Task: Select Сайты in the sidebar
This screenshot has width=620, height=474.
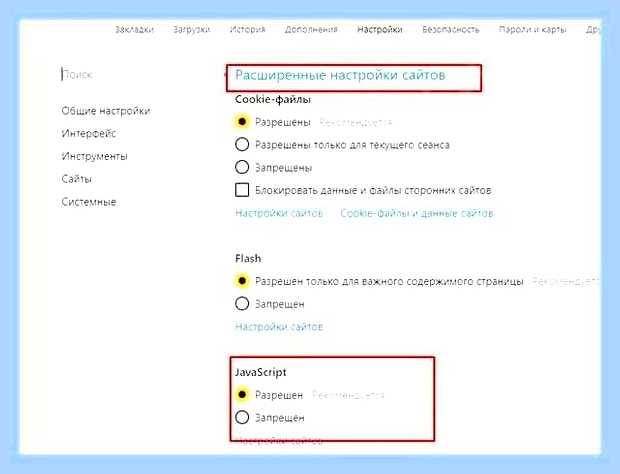Action: click(76, 179)
